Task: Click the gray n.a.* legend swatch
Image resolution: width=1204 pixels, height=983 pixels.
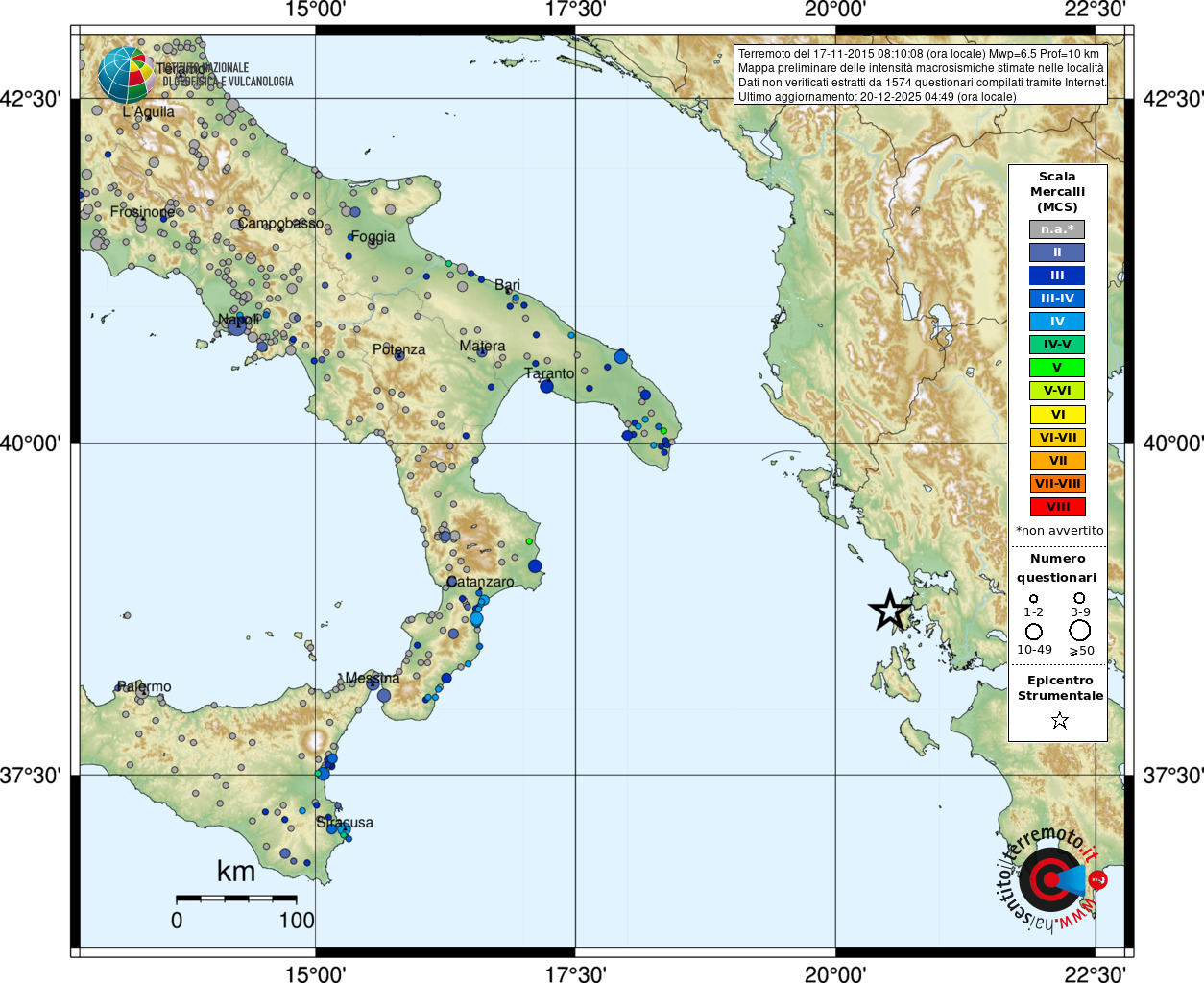Action: point(1057,229)
